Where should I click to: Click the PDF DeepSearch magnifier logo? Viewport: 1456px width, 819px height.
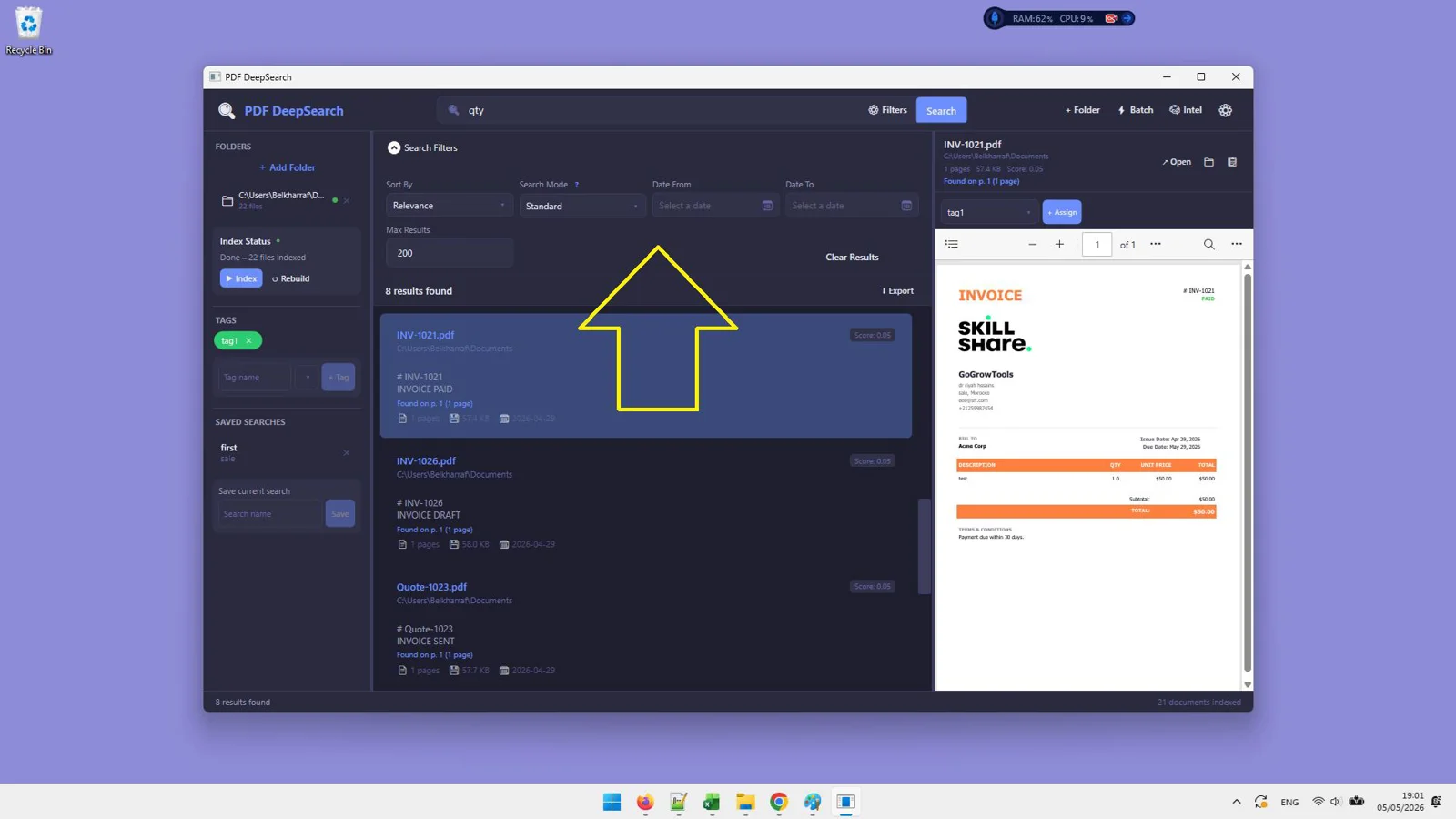(227, 110)
